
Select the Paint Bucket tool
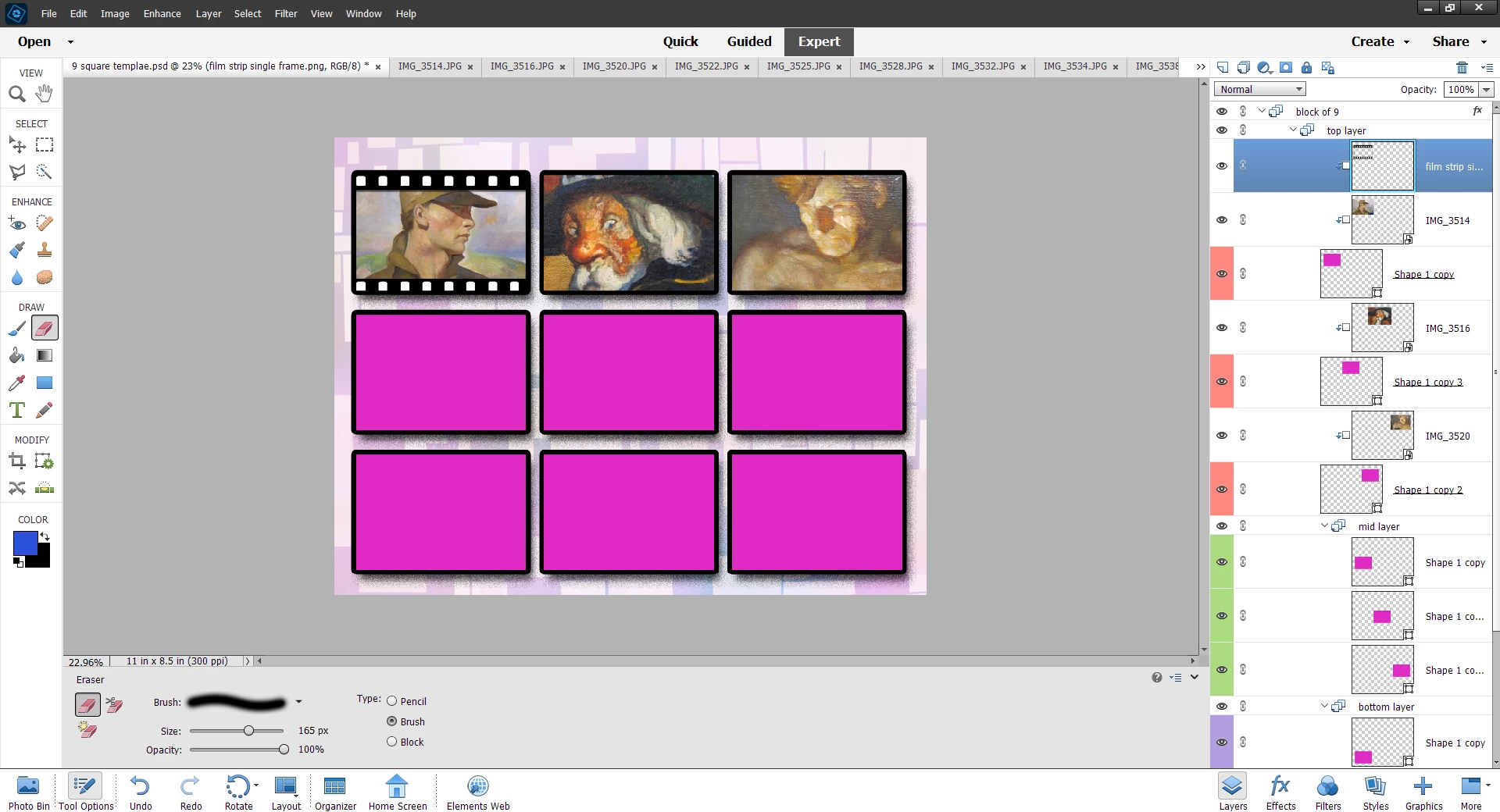pos(17,356)
